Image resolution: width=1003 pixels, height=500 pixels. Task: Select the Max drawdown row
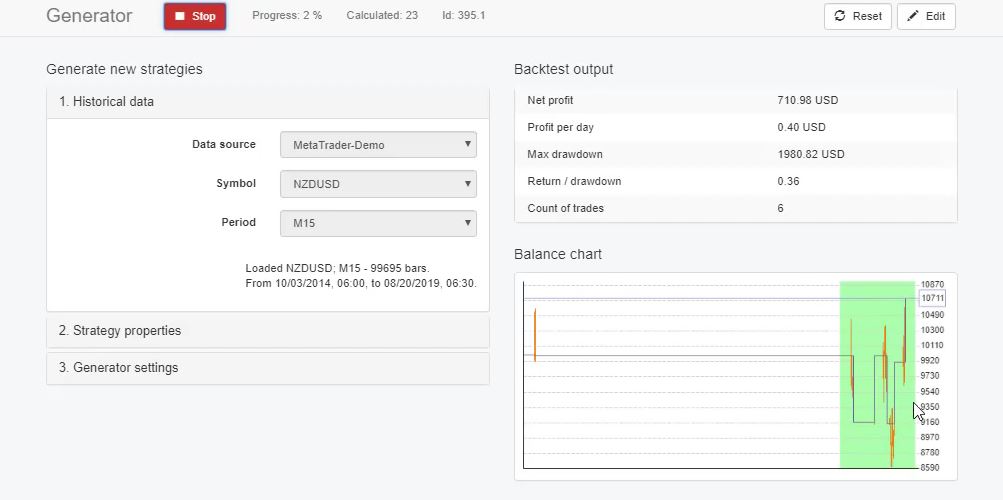click(x=735, y=155)
